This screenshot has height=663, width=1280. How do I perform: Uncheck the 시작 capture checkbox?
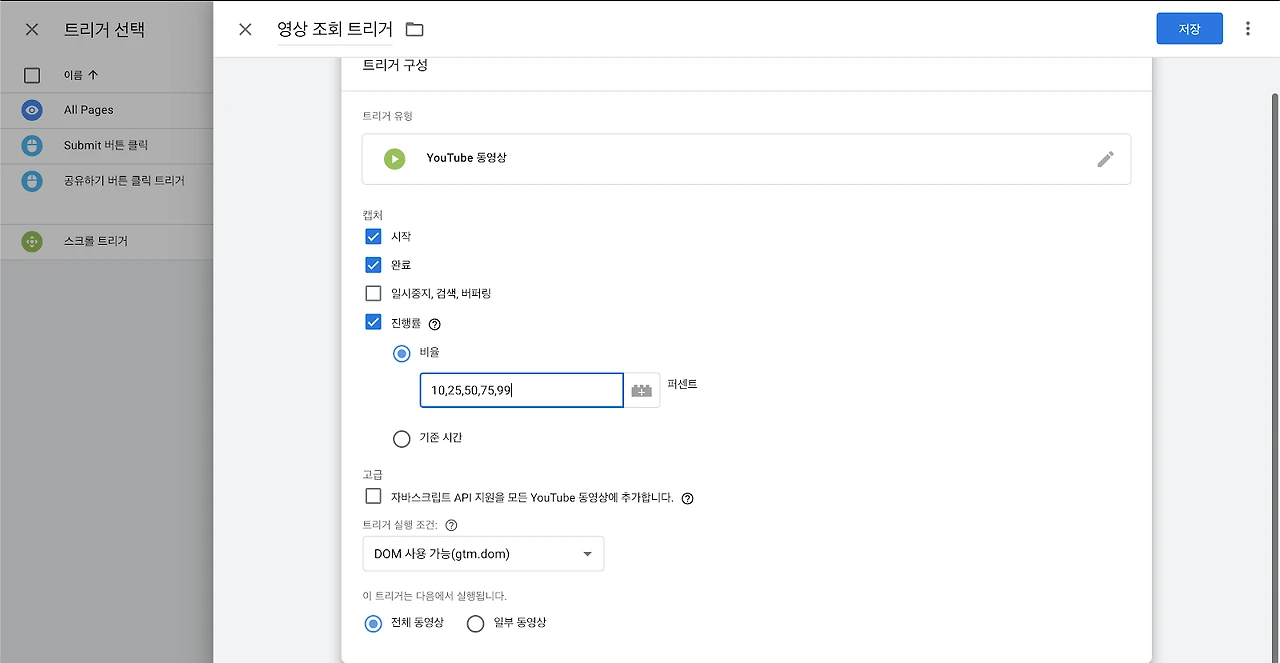point(373,237)
